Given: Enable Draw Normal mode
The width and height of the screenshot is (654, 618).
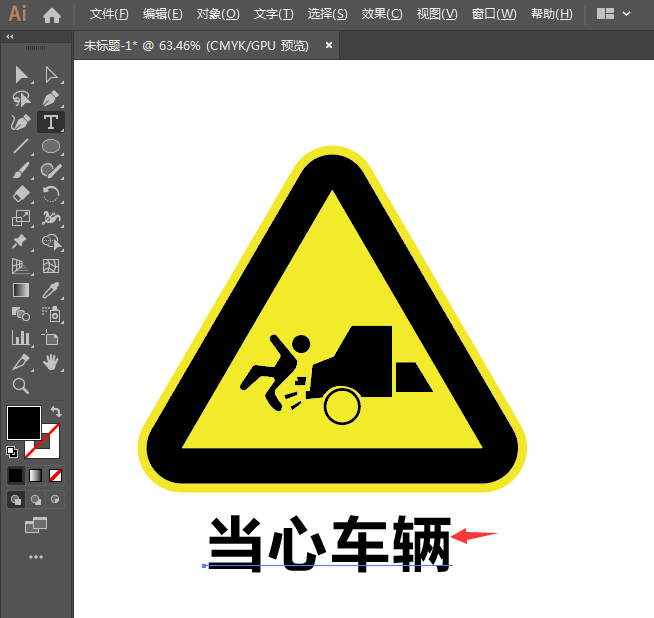Looking at the screenshot, I should click(16, 500).
